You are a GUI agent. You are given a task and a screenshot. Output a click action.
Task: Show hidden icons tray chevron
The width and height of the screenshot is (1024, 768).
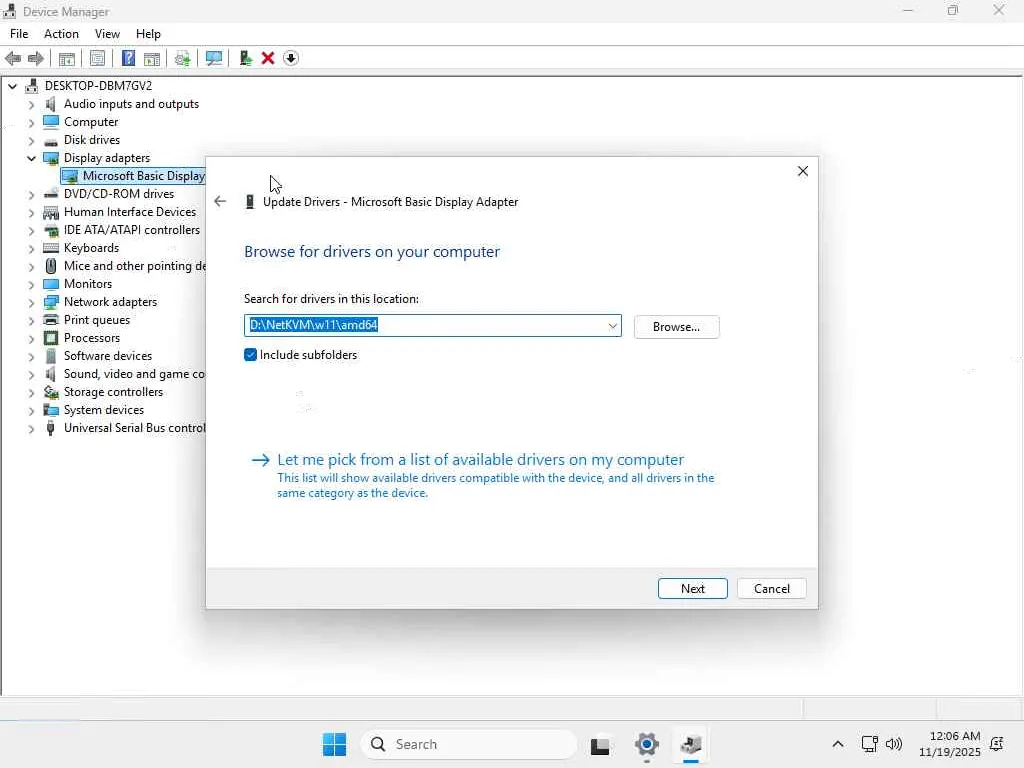838,744
